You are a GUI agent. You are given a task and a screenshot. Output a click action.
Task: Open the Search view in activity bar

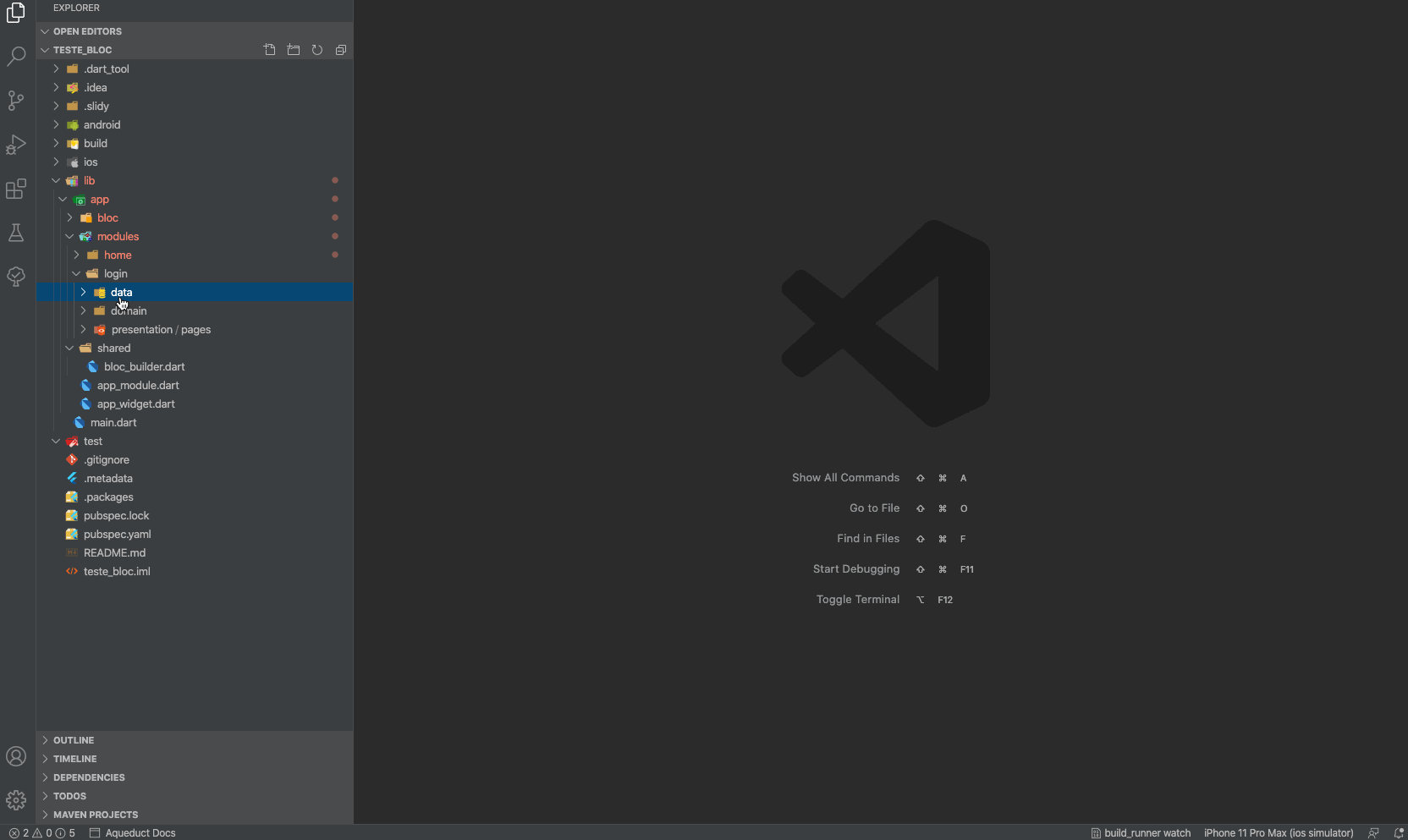[16, 57]
